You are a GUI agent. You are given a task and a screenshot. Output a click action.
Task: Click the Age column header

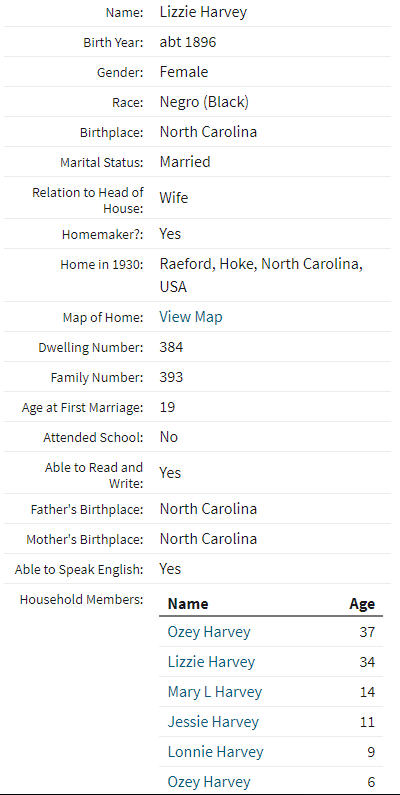click(x=362, y=603)
